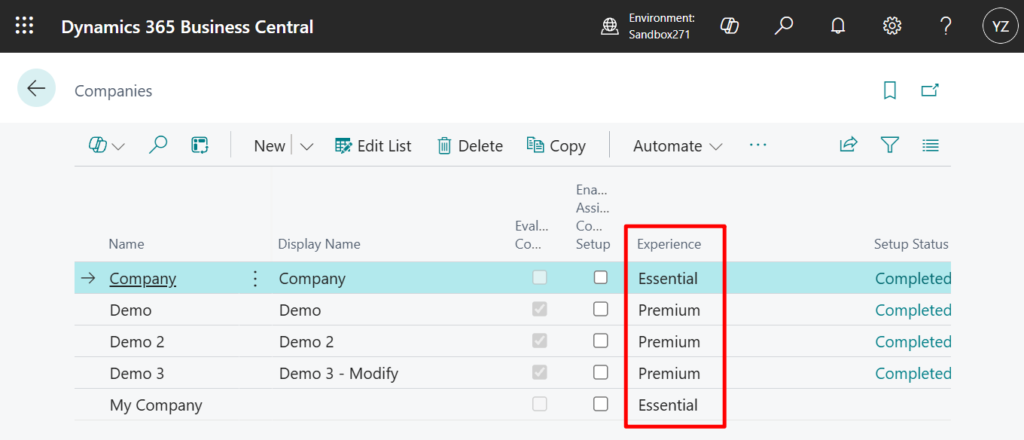The image size is (1024, 440).
Task: Toggle the filter pane funnel icon
Action: pos(890,146)
